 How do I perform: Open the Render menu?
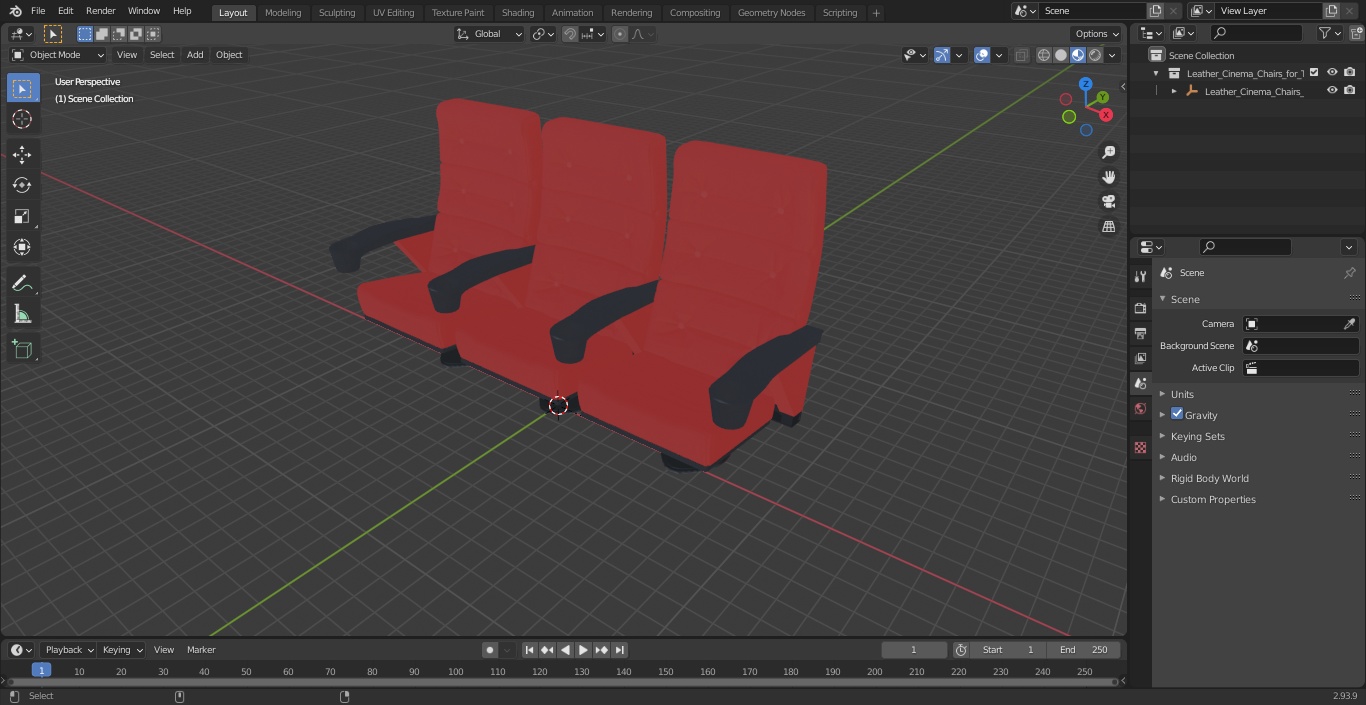pos(100,11)
